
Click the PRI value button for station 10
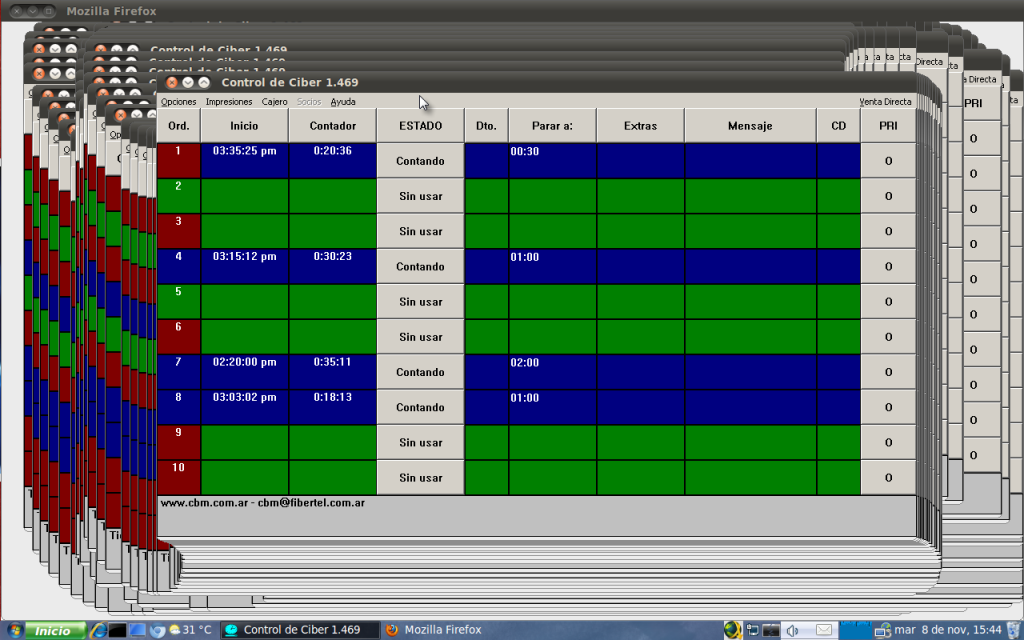click(888, 478)
